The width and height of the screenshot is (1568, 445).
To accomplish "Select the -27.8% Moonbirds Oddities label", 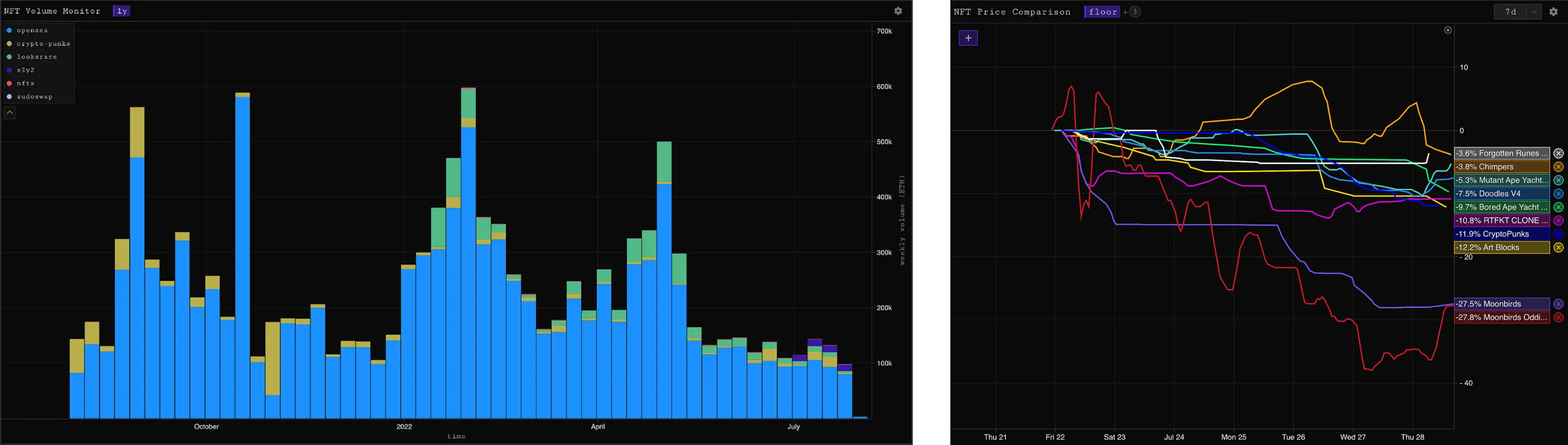I will click(1502, 317).
